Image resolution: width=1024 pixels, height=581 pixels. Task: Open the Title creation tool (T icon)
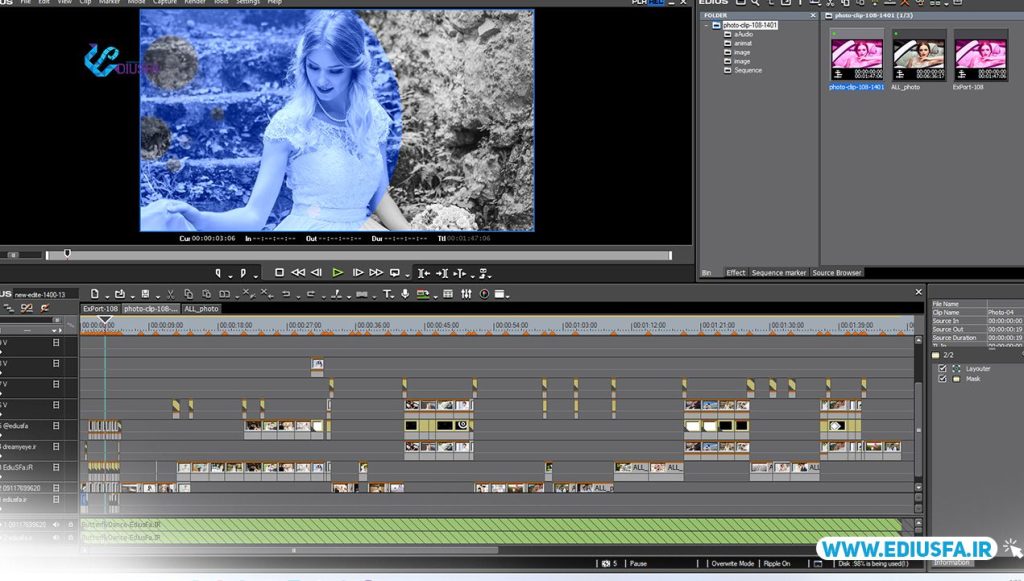(x=387, y=294)
